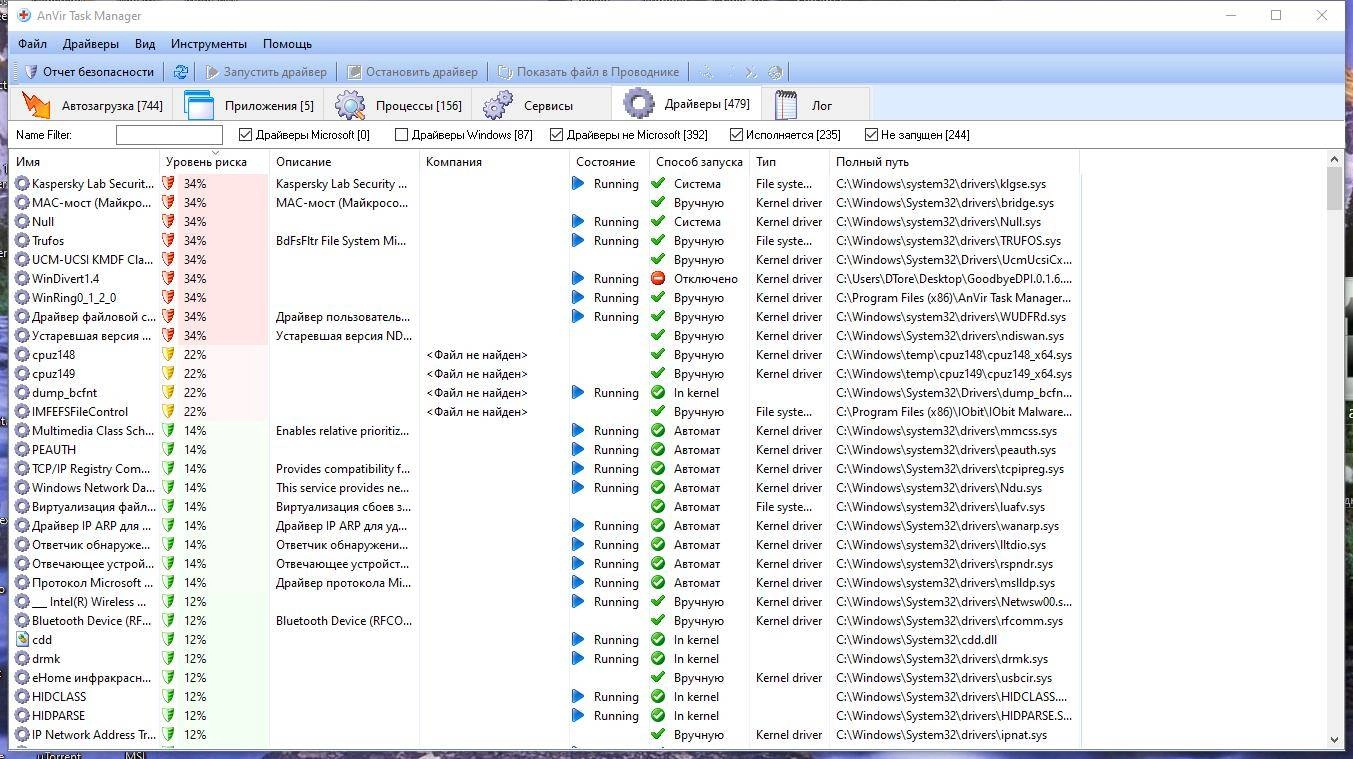The image size is (1353, 759).
Task: Open the Драйверы menu
Action: click(90, 44)
